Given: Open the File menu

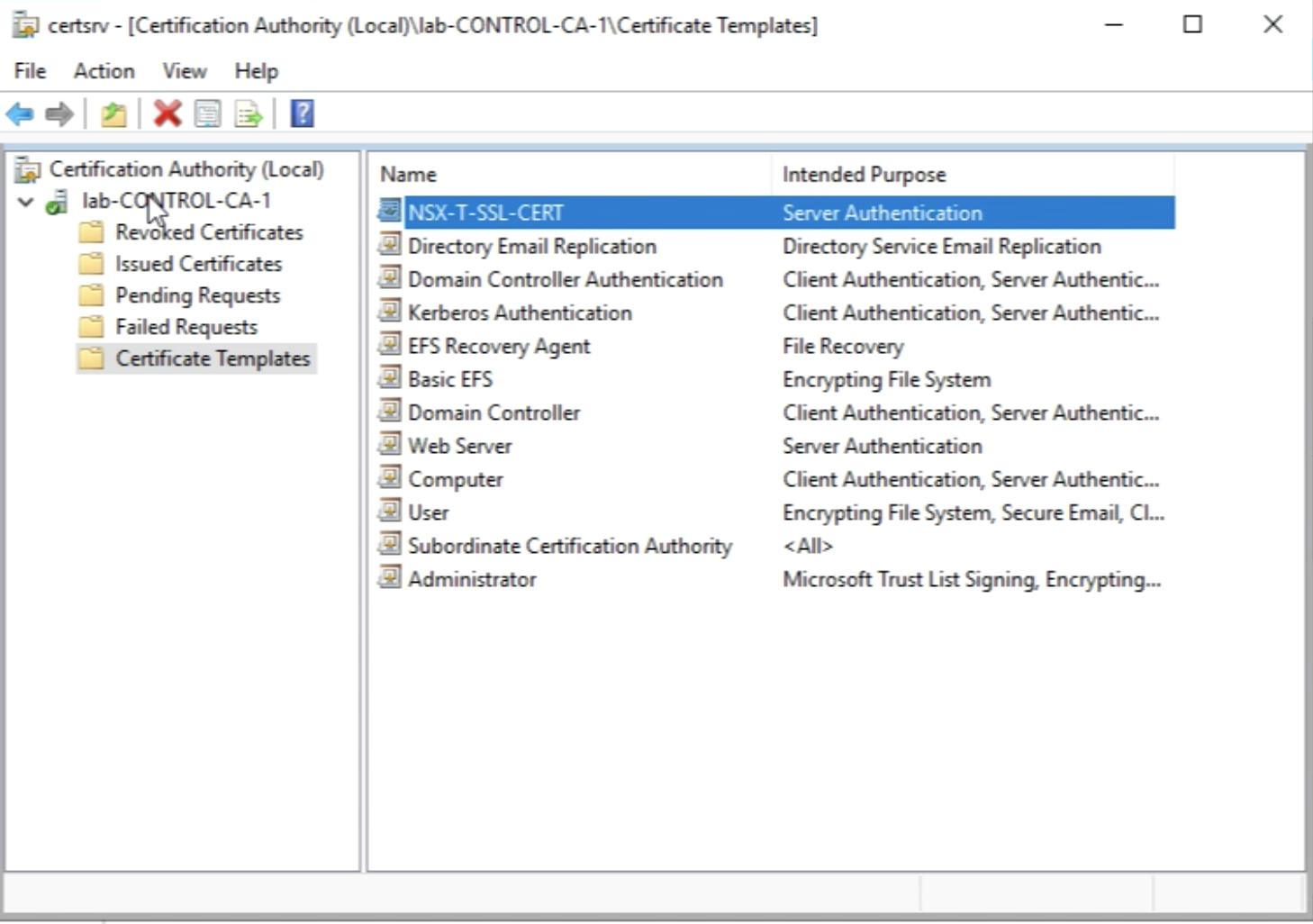Looking at the screenshot, I should 30,71.
